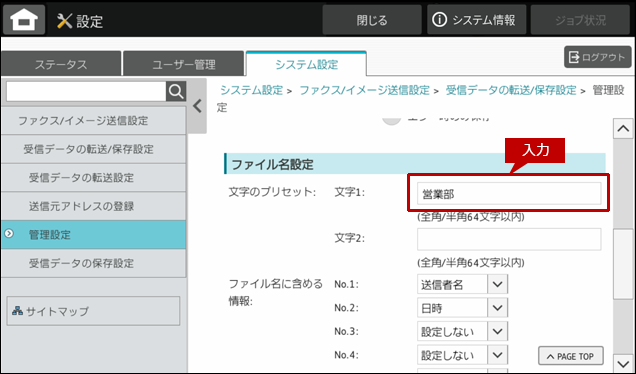Select 管理設定 in the sidebar

(93, 234)
